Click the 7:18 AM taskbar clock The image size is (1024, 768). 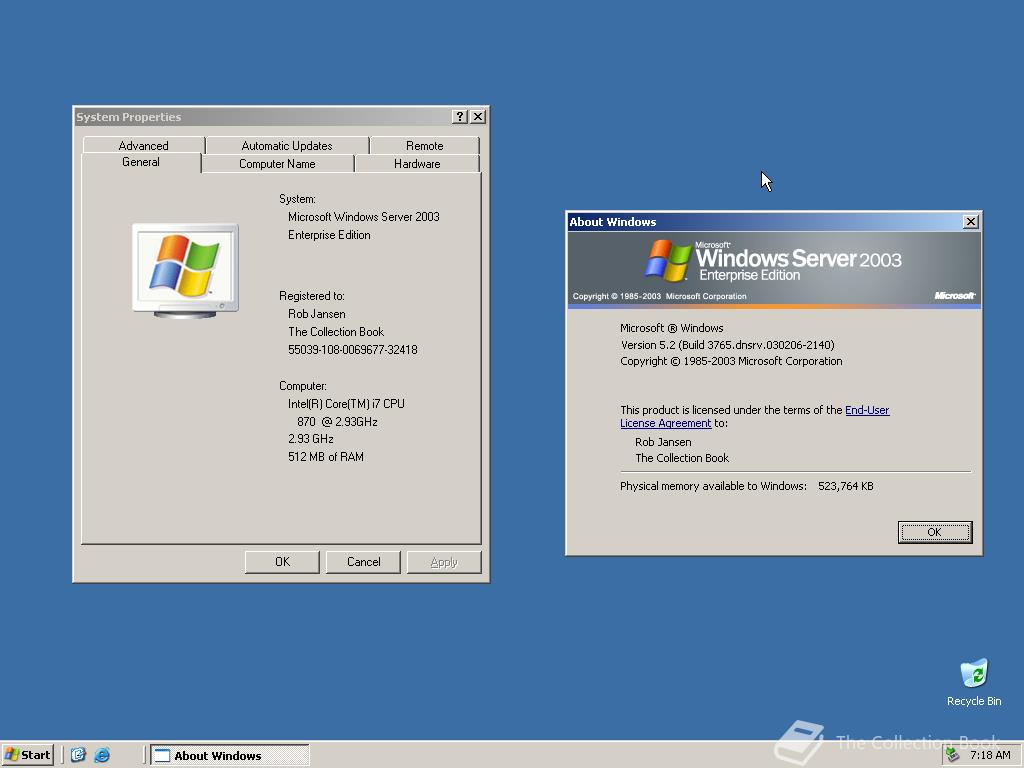tap(990, 755)
